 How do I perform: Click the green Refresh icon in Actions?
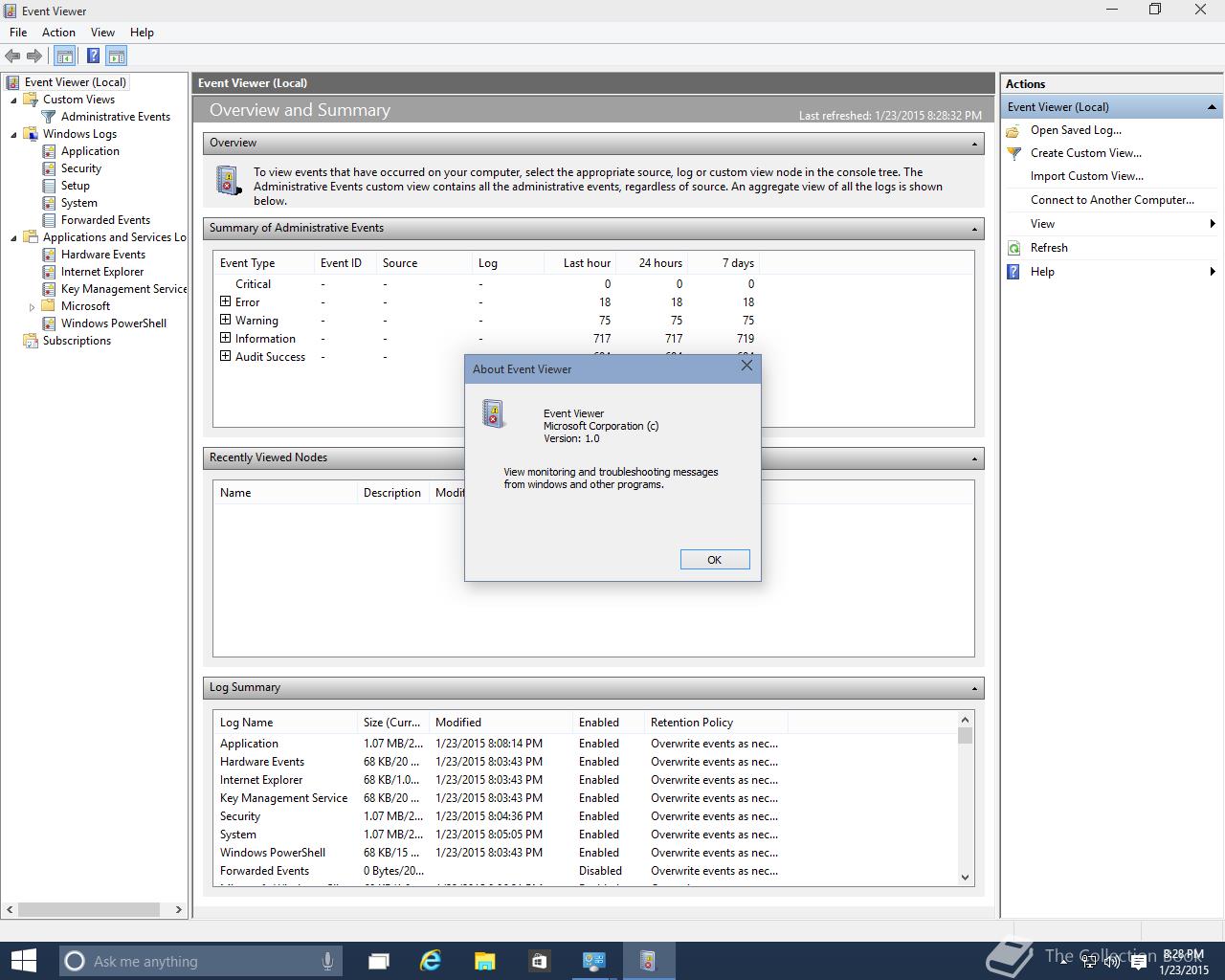1014,248
